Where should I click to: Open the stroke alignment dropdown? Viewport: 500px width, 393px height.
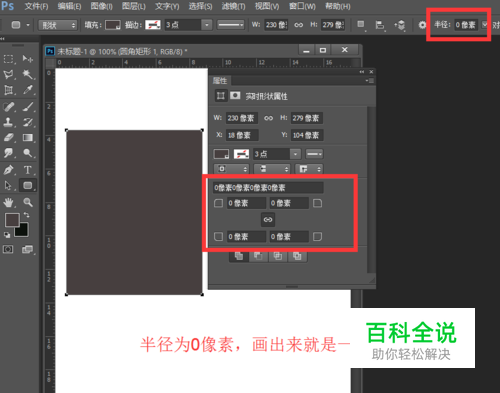click(x=232, y=169)
